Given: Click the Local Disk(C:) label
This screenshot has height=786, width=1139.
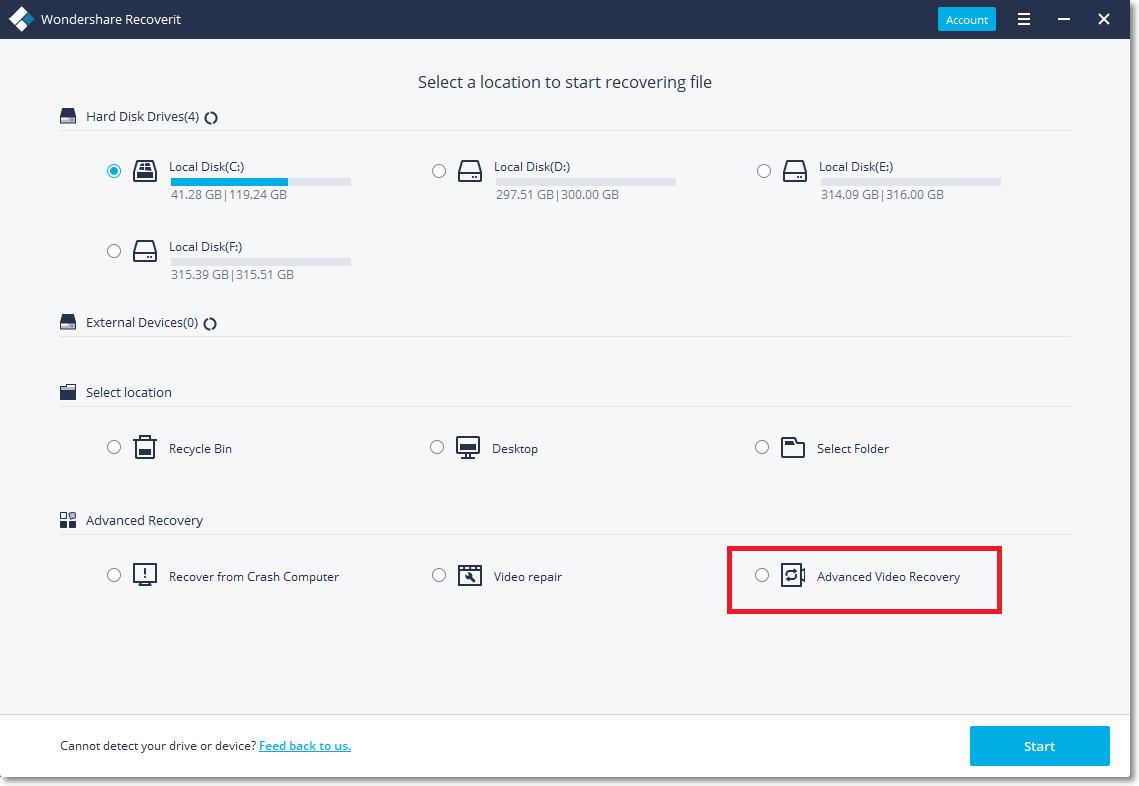Looking at the screenshot, I should click(206, 167).
